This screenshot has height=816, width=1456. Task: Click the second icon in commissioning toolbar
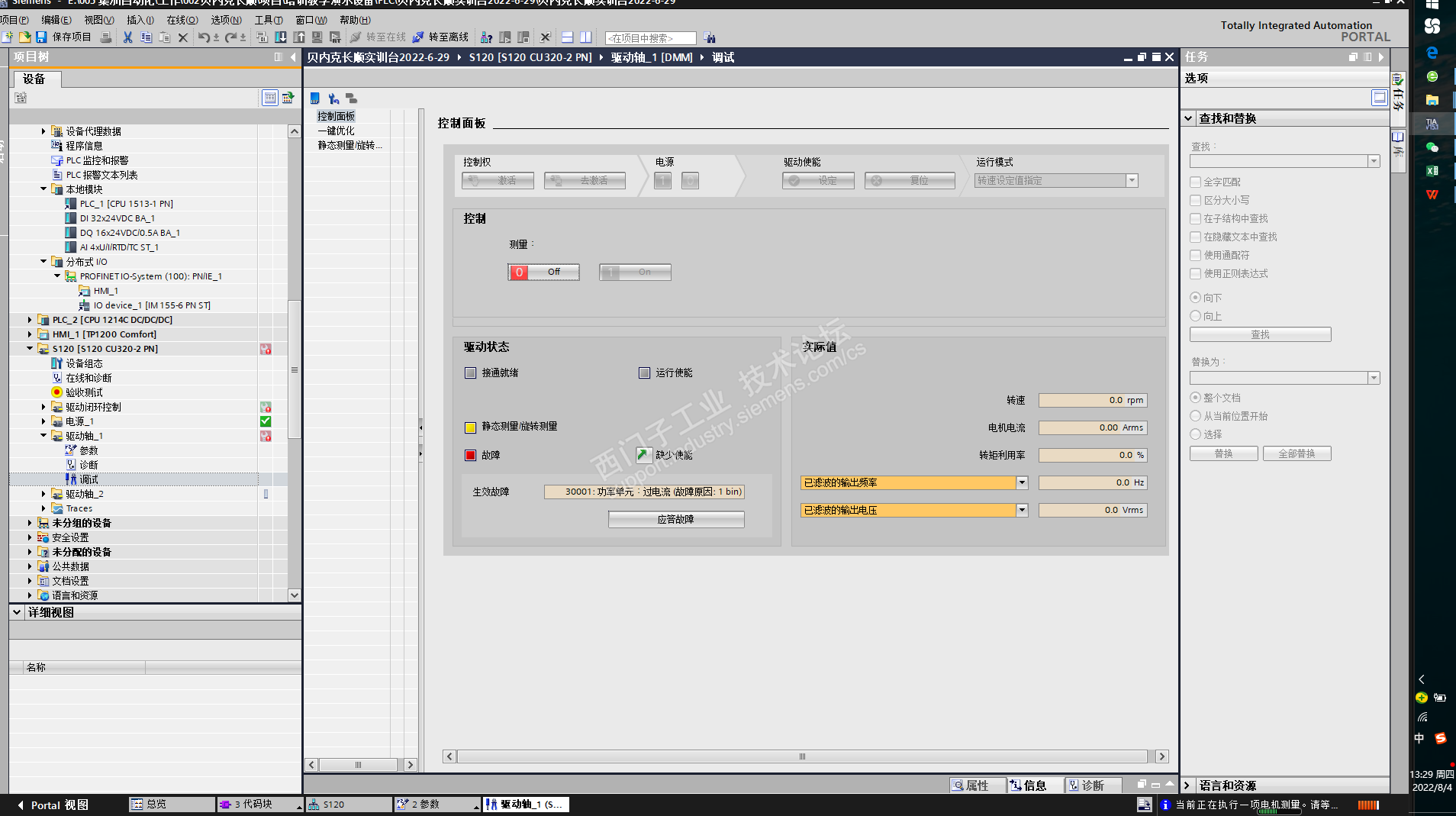[x=333, y=98]
